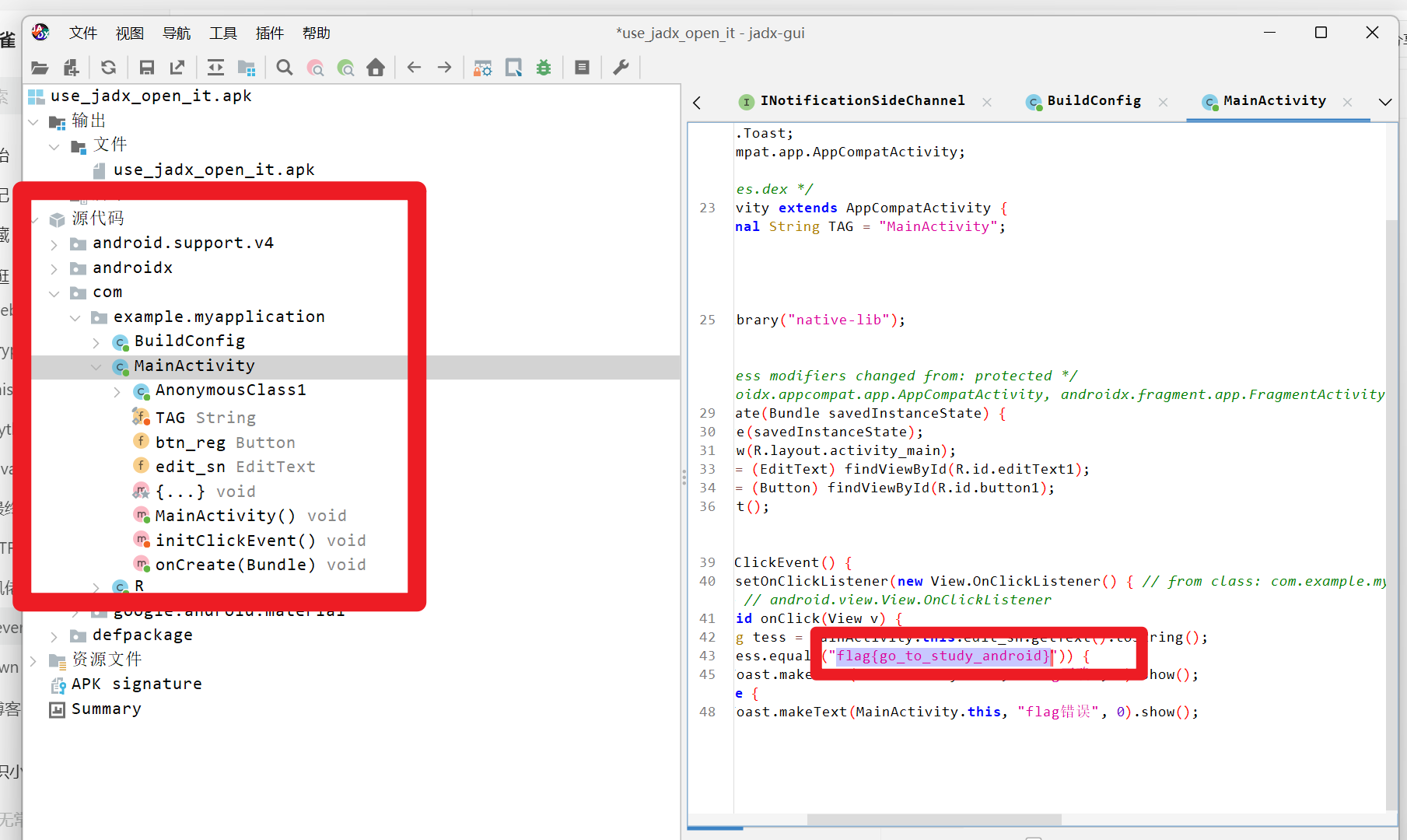Open the 文件 menu
The width and height of the screenshot is (1407, 840).
coord(82,33)
